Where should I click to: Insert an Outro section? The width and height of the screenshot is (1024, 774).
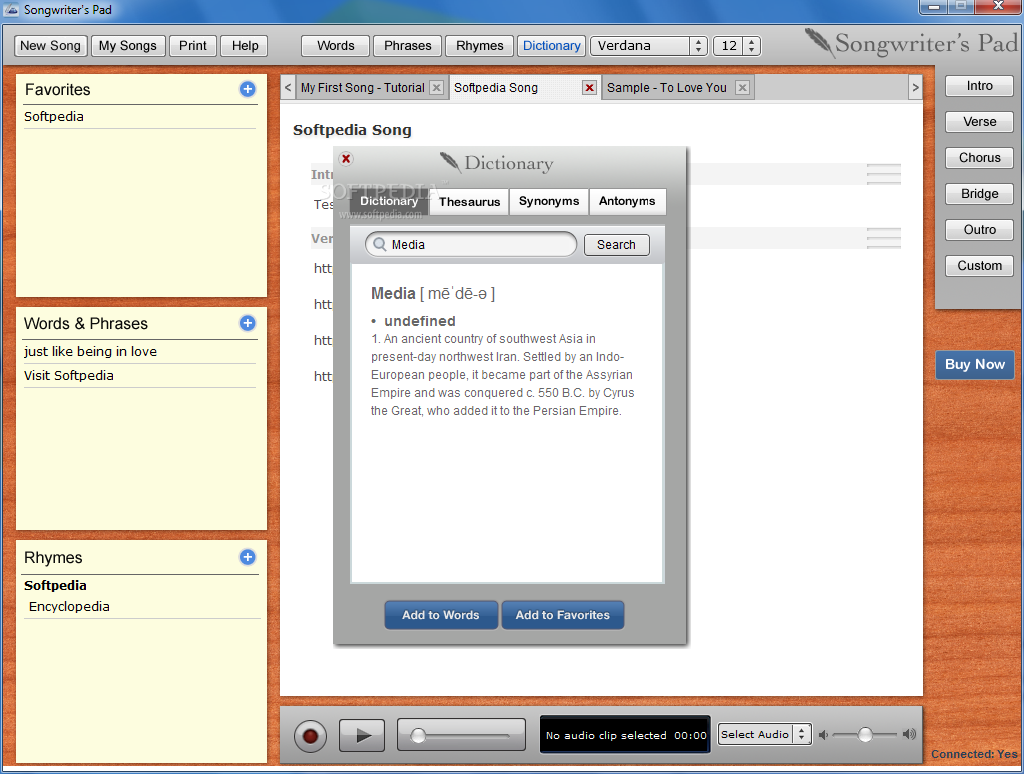[979, 230]
